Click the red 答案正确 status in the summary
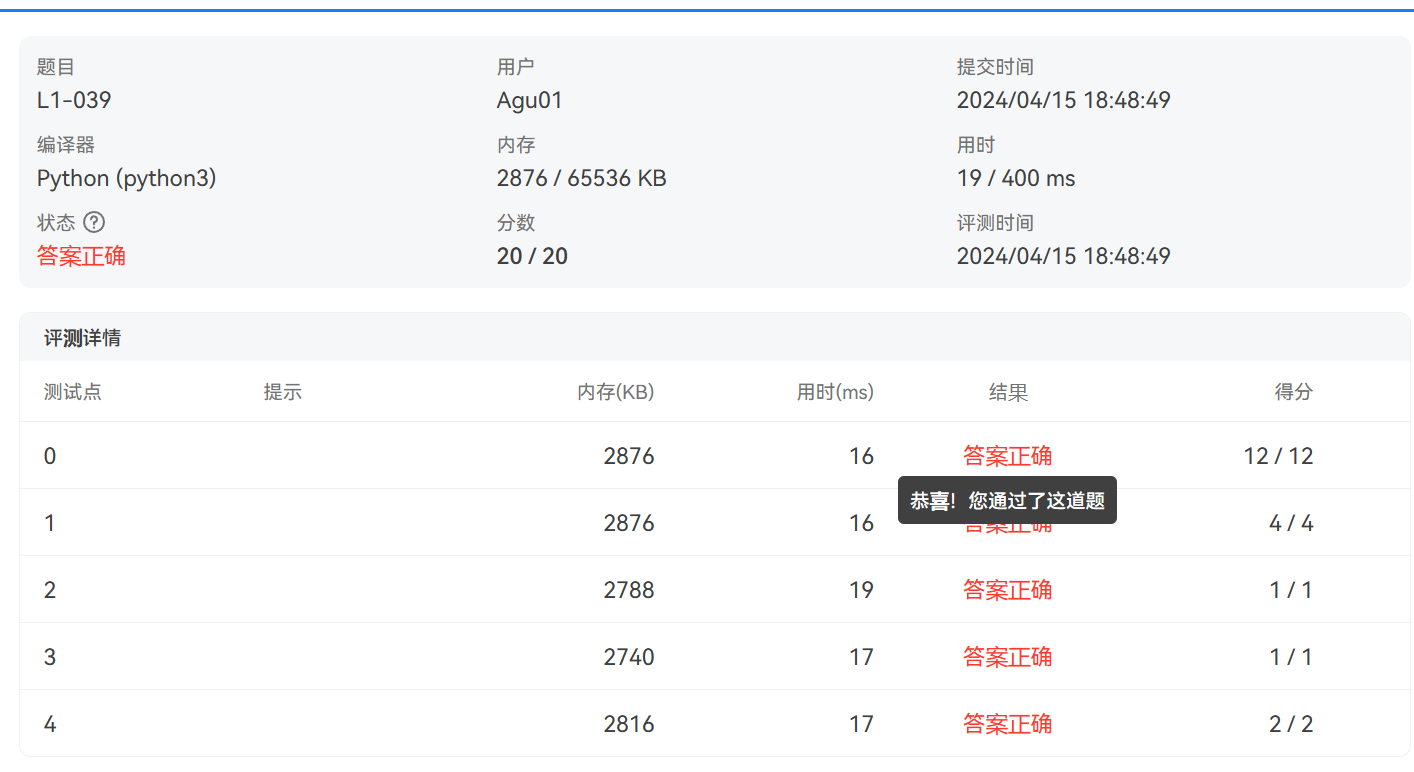Screen dimensions: 1414x772 (x=81, y=256)
